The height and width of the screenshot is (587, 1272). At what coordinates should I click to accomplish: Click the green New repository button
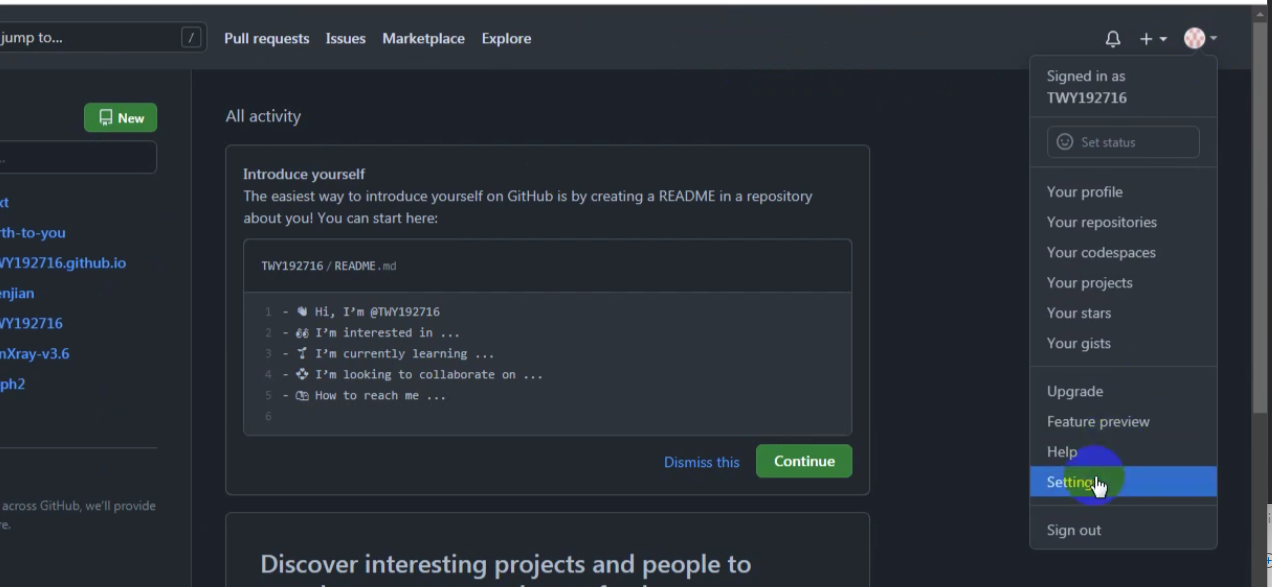(120, 118)
